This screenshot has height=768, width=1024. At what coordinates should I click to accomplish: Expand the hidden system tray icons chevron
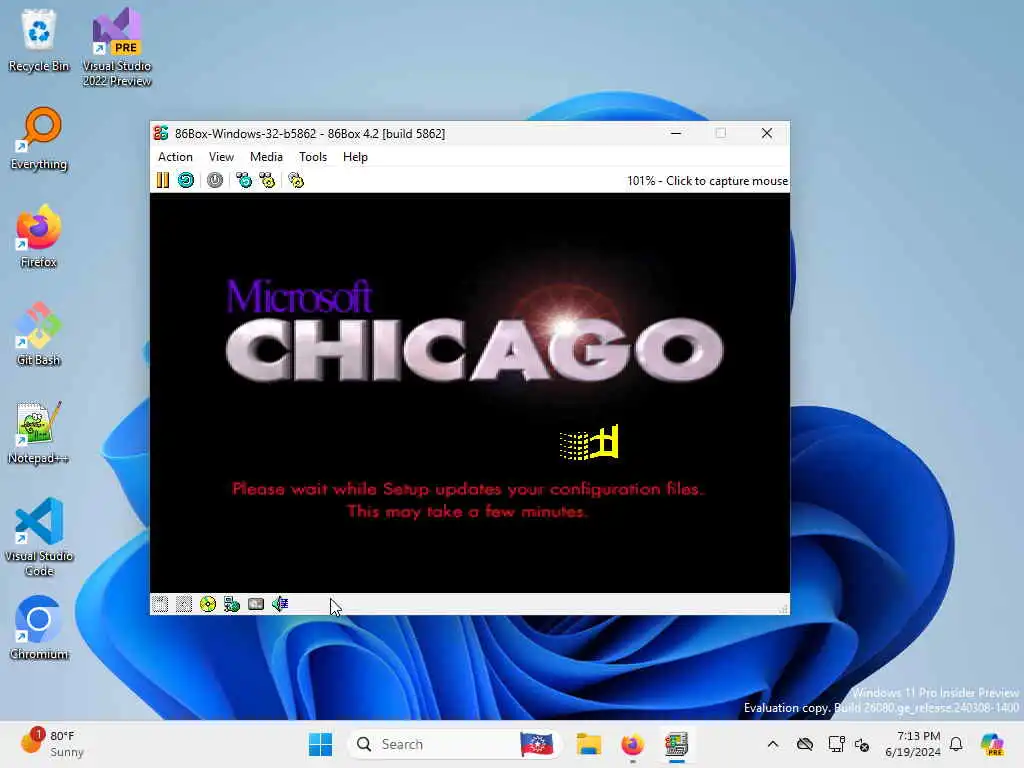[x=773, y=744]
